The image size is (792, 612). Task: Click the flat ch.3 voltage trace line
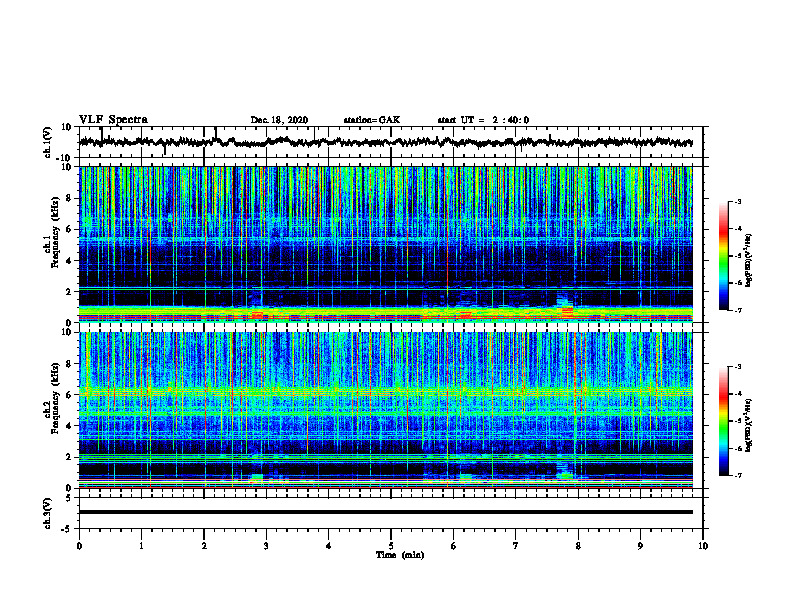tap(386, 512)
